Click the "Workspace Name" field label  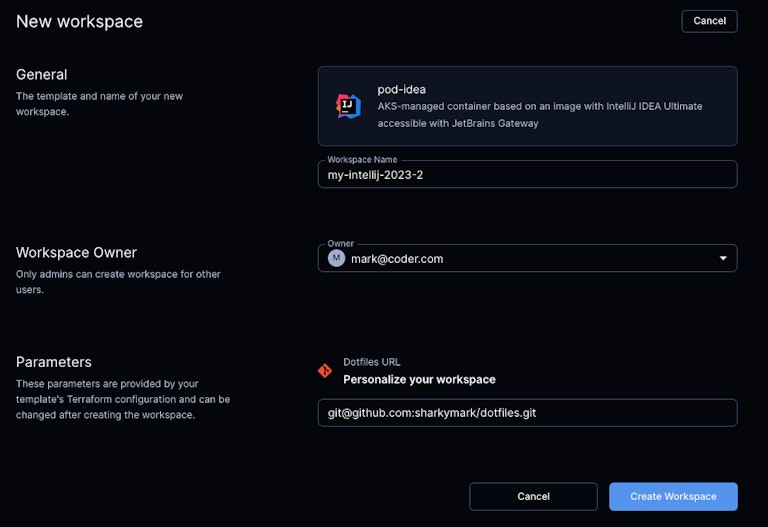pos(362,160)
